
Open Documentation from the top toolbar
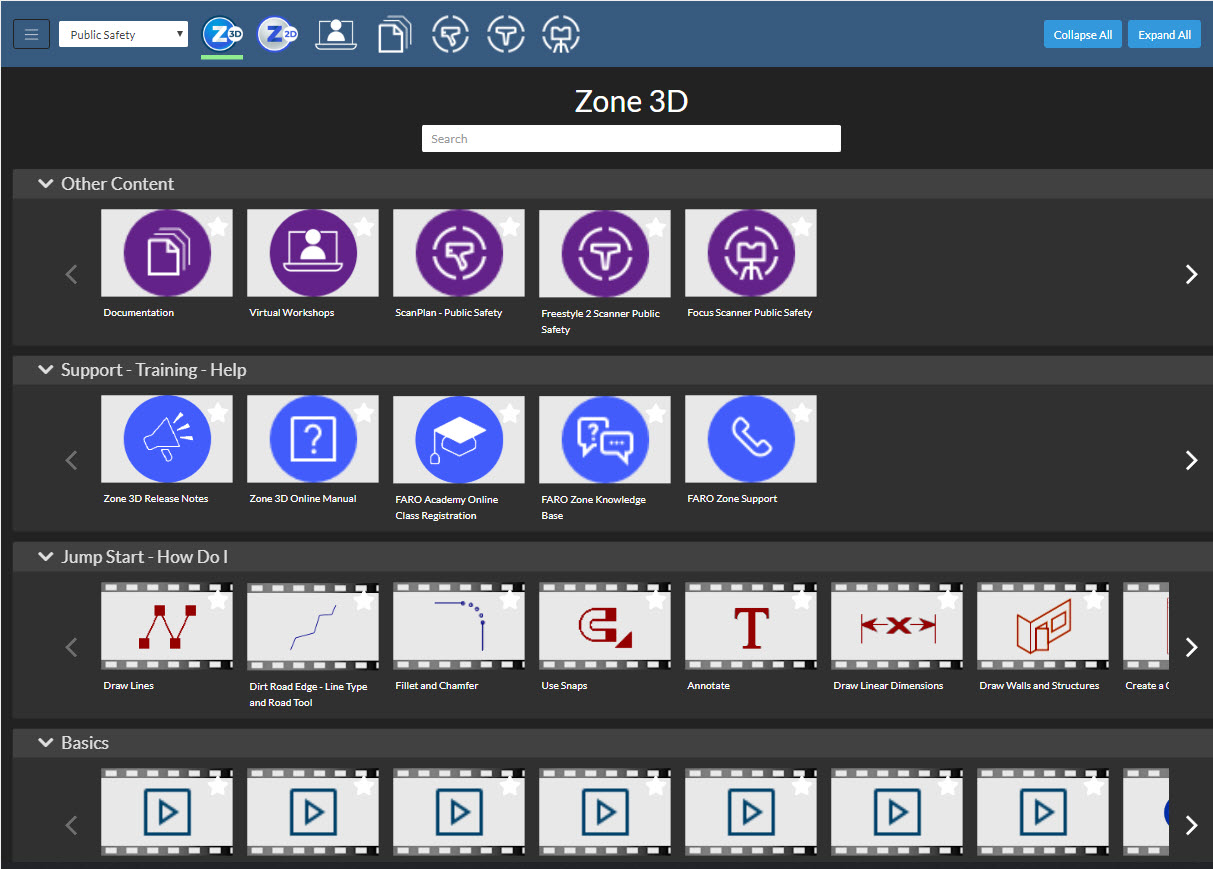(394, 35)
